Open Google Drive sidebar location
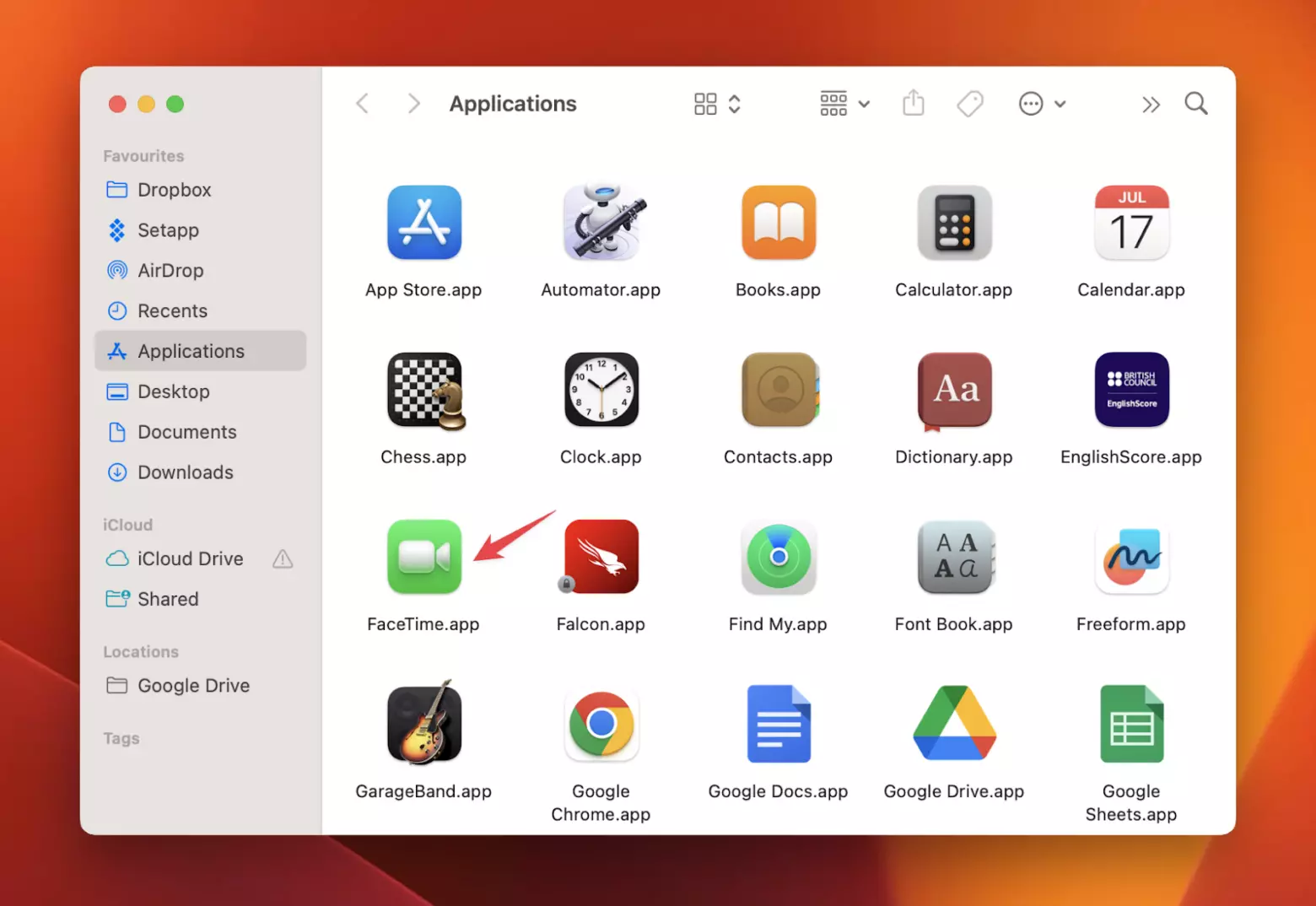1316x906 pixels. pos(201,686)
